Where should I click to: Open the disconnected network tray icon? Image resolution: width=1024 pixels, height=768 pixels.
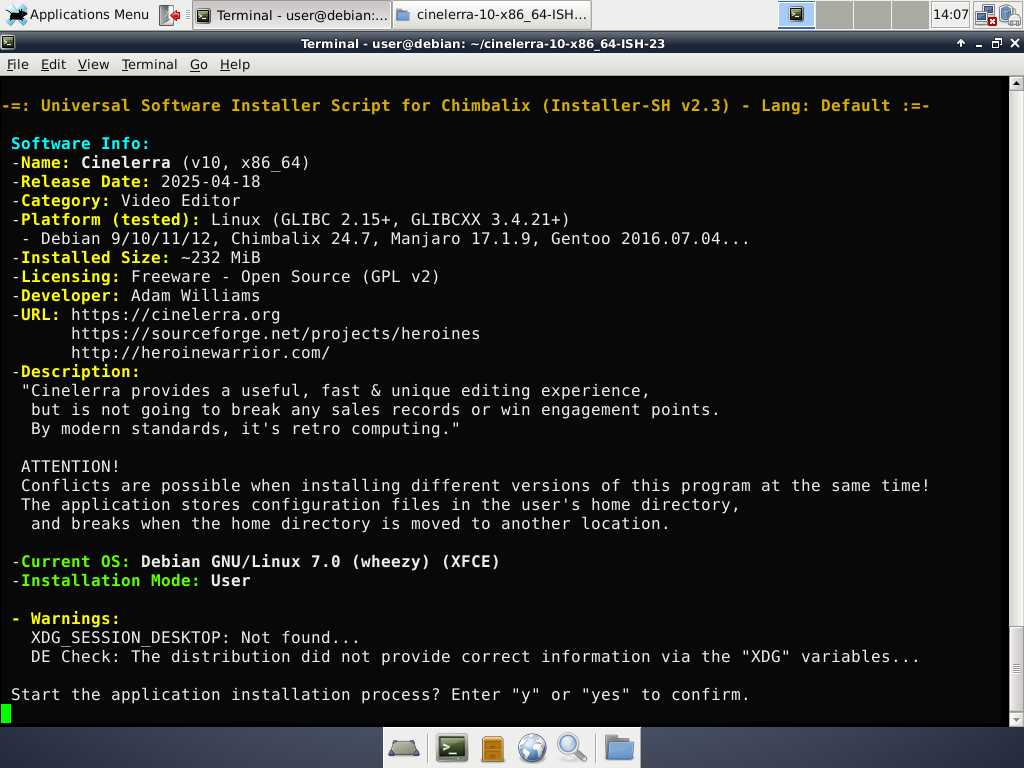985,15
